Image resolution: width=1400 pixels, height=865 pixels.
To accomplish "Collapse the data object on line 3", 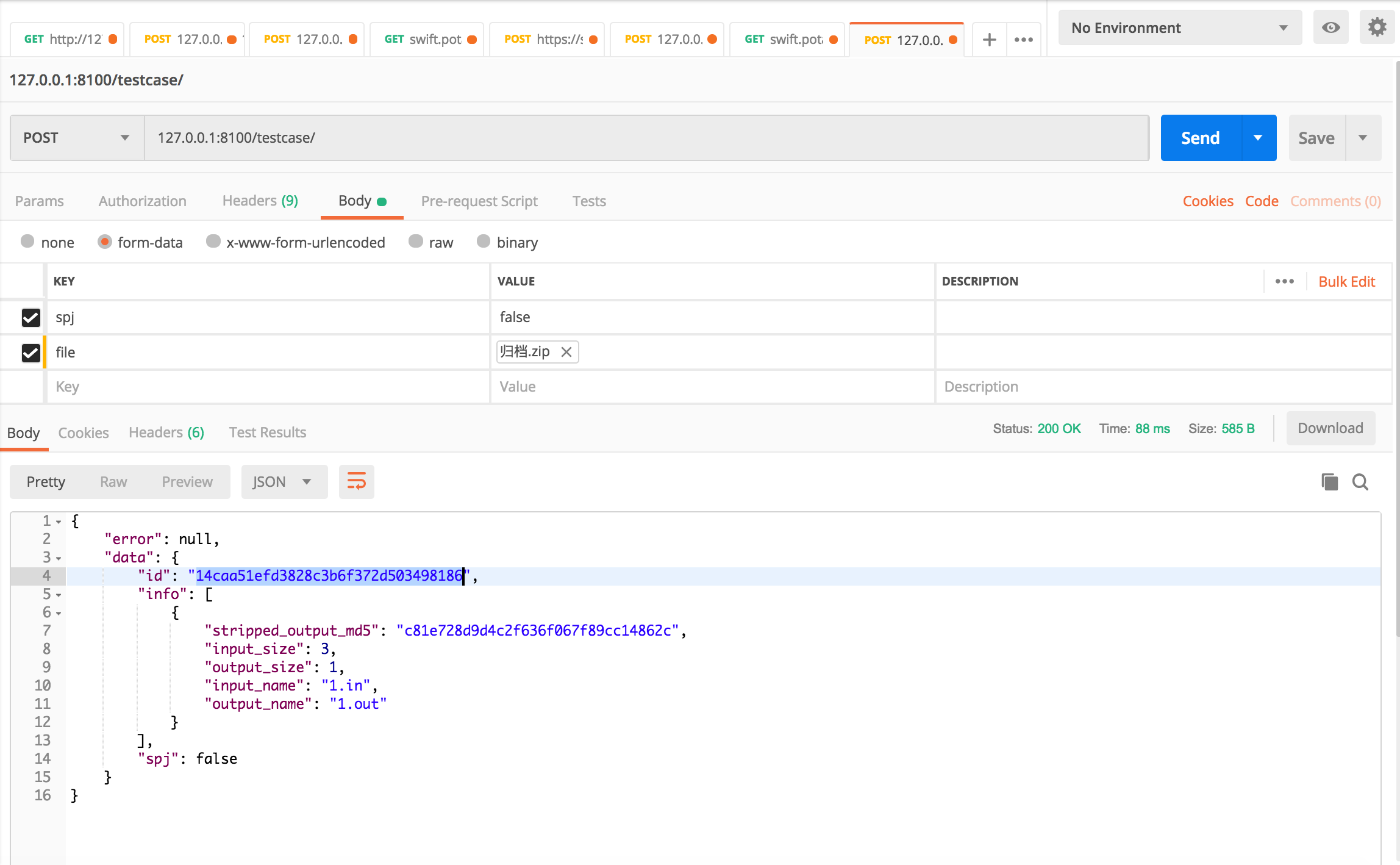I will pyautogui.click(x=58, y=558).
